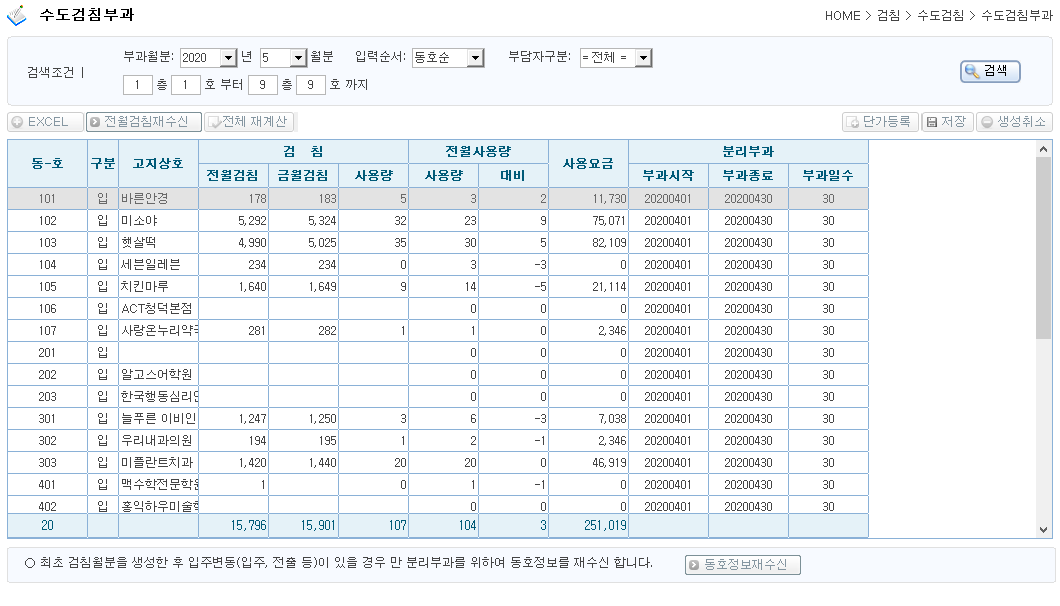Open 검침 in the breadcrumb

click(888, 16)
